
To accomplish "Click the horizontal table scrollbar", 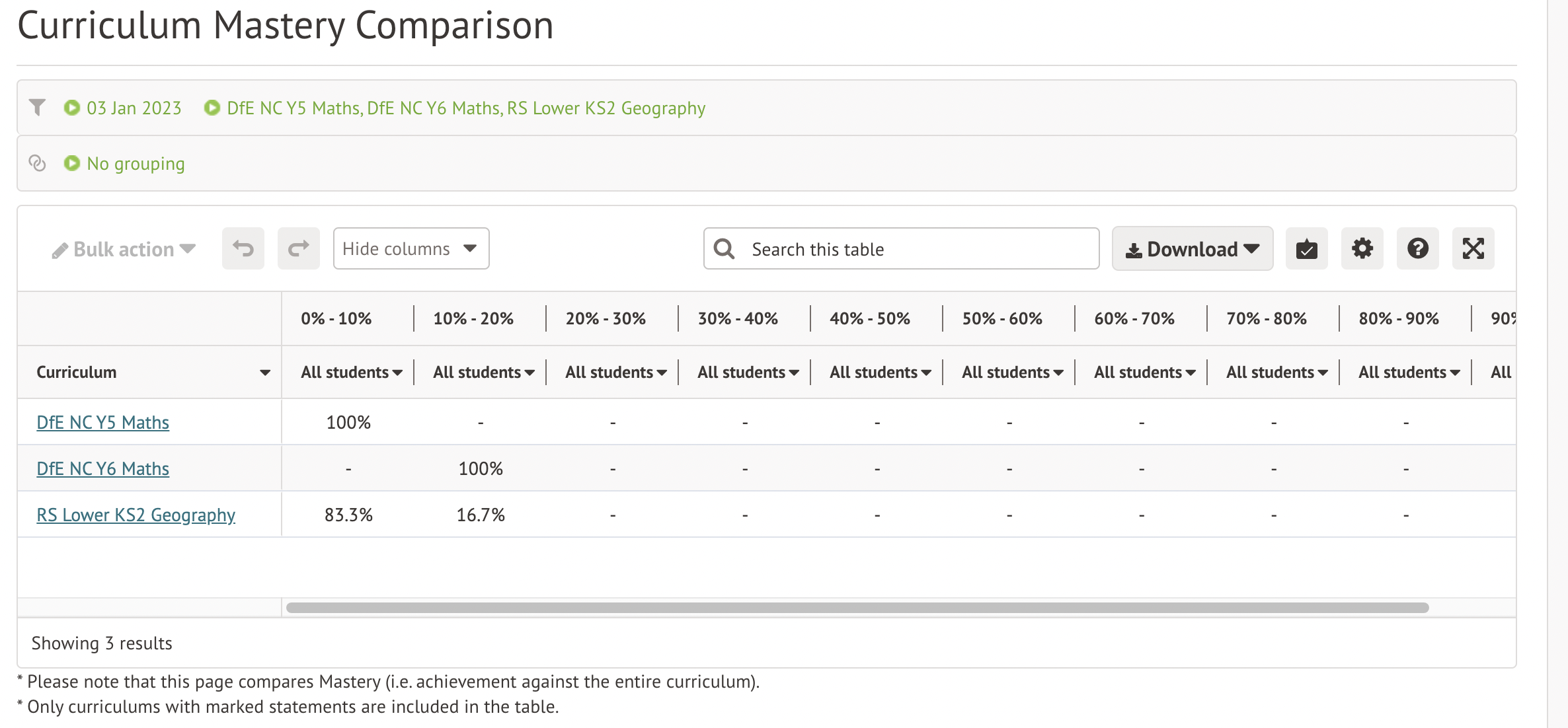I will coord(857,608).
